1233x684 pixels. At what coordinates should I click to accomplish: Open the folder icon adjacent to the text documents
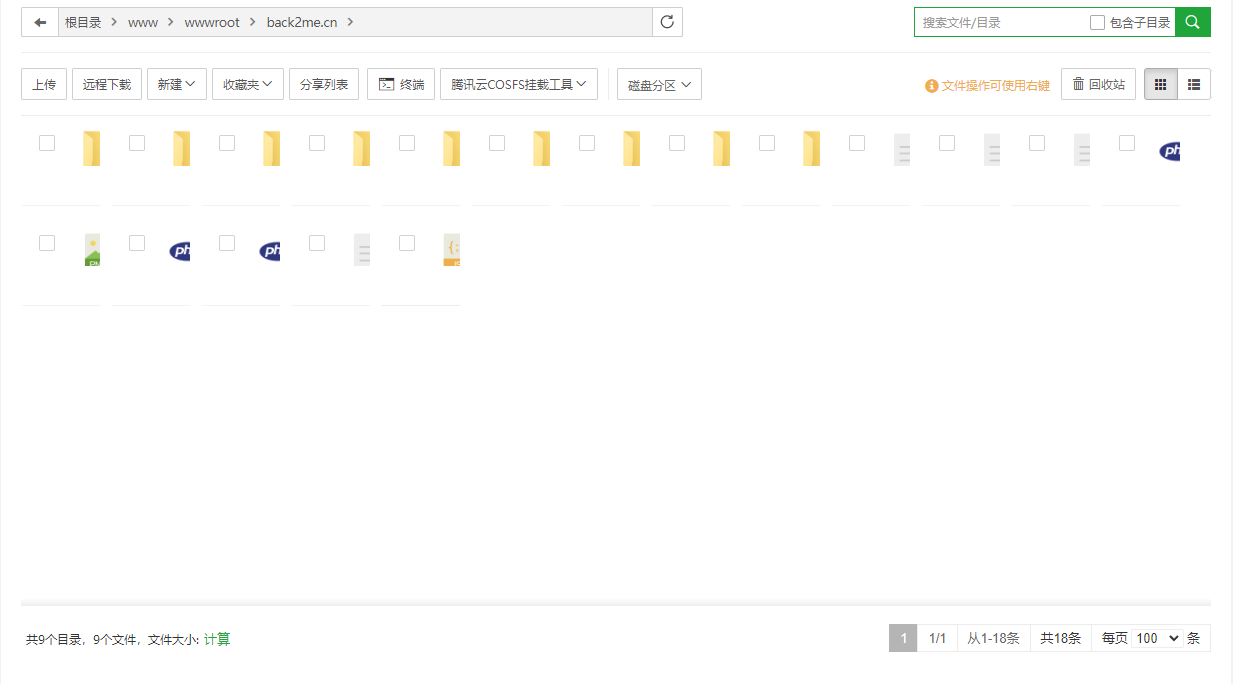[x=812, y=149]
